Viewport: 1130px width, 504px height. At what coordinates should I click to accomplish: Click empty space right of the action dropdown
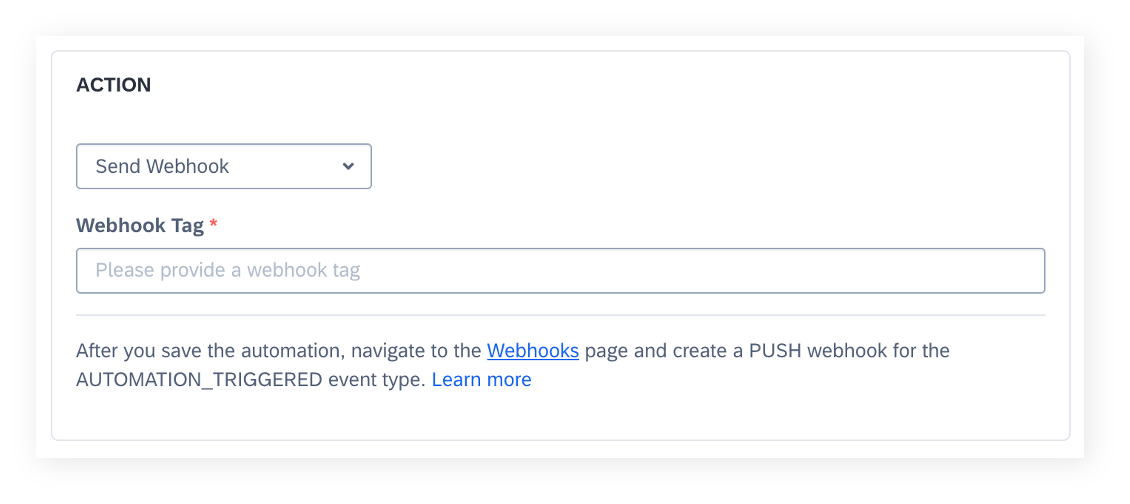pos(706,167)
